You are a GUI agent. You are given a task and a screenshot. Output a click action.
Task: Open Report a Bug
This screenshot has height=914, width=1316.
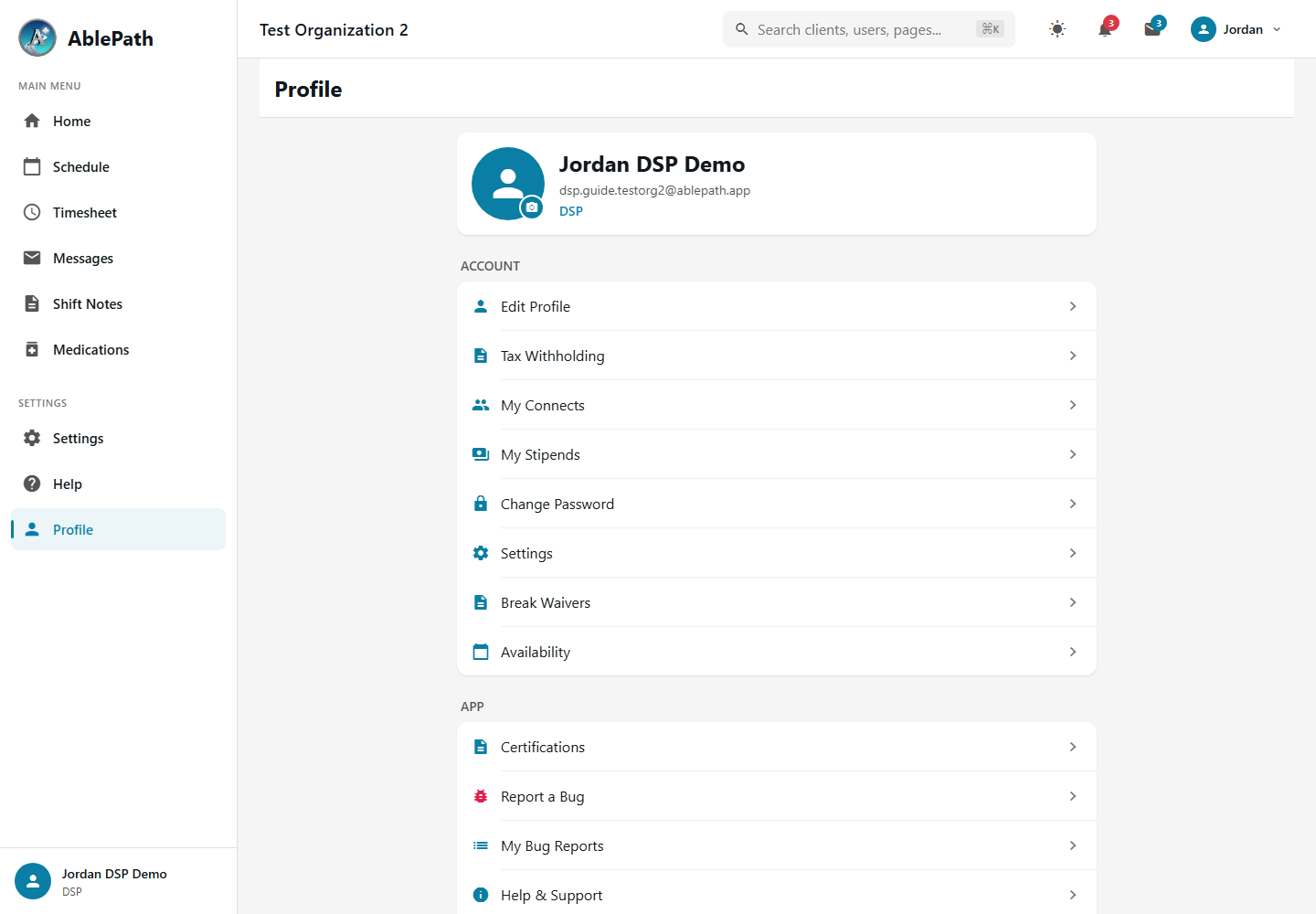(x=777, y=796)
